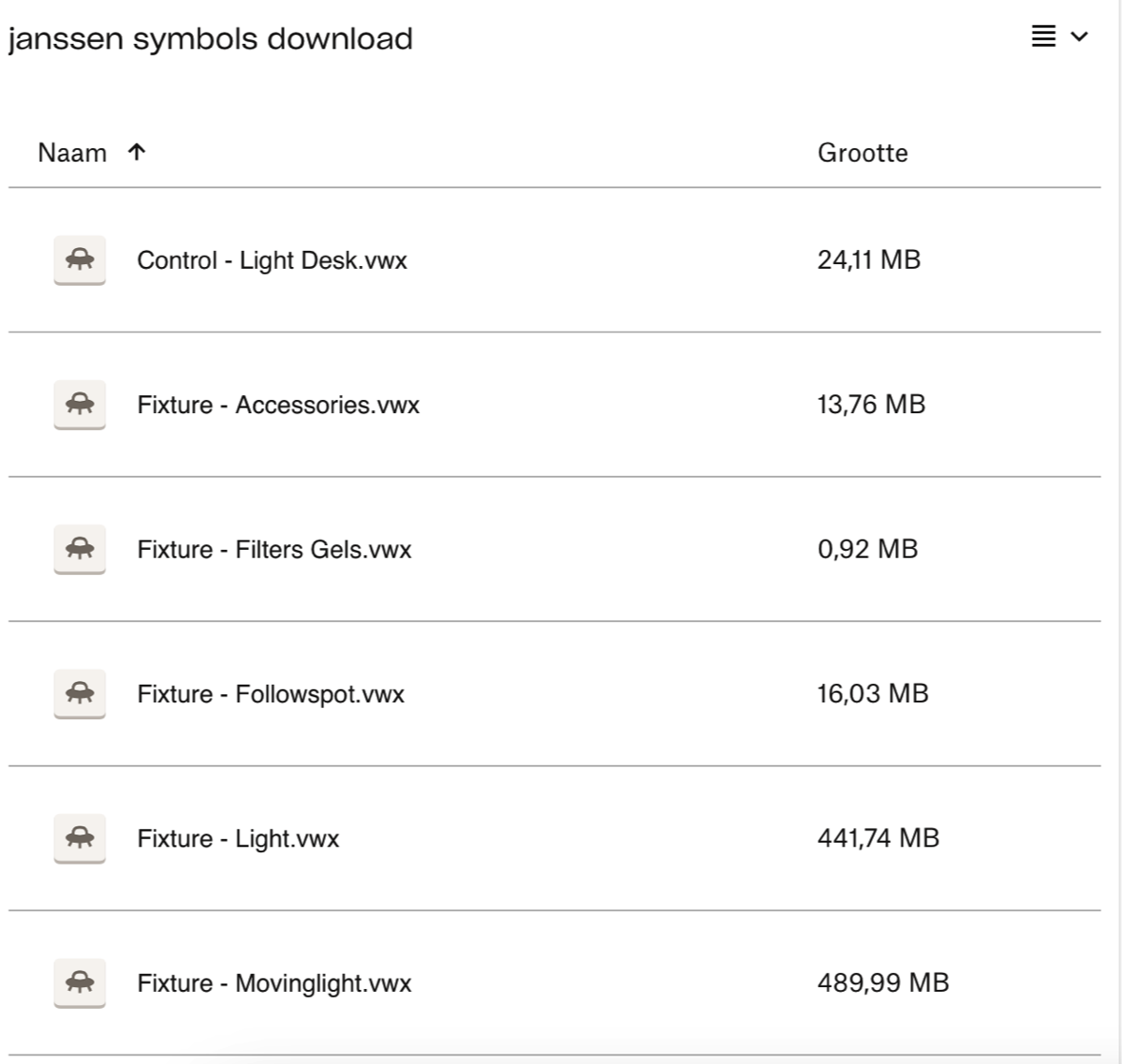This screenshot has height=1064, width=1122.
Task: Click the 489,99 MB size value
Action: pos(882,983)
